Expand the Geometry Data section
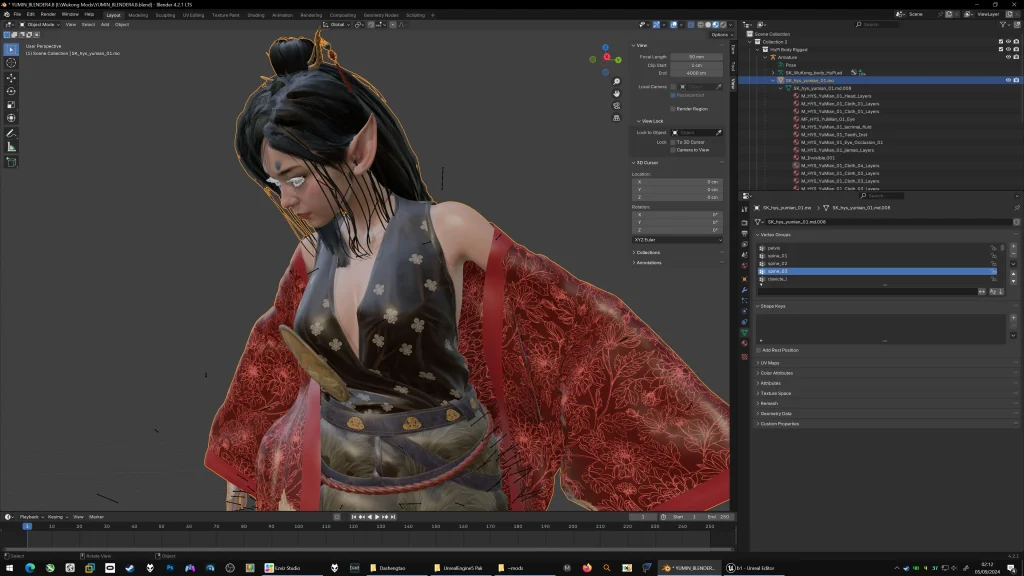Screen dimensions: 1024x576 pos(775,413)
